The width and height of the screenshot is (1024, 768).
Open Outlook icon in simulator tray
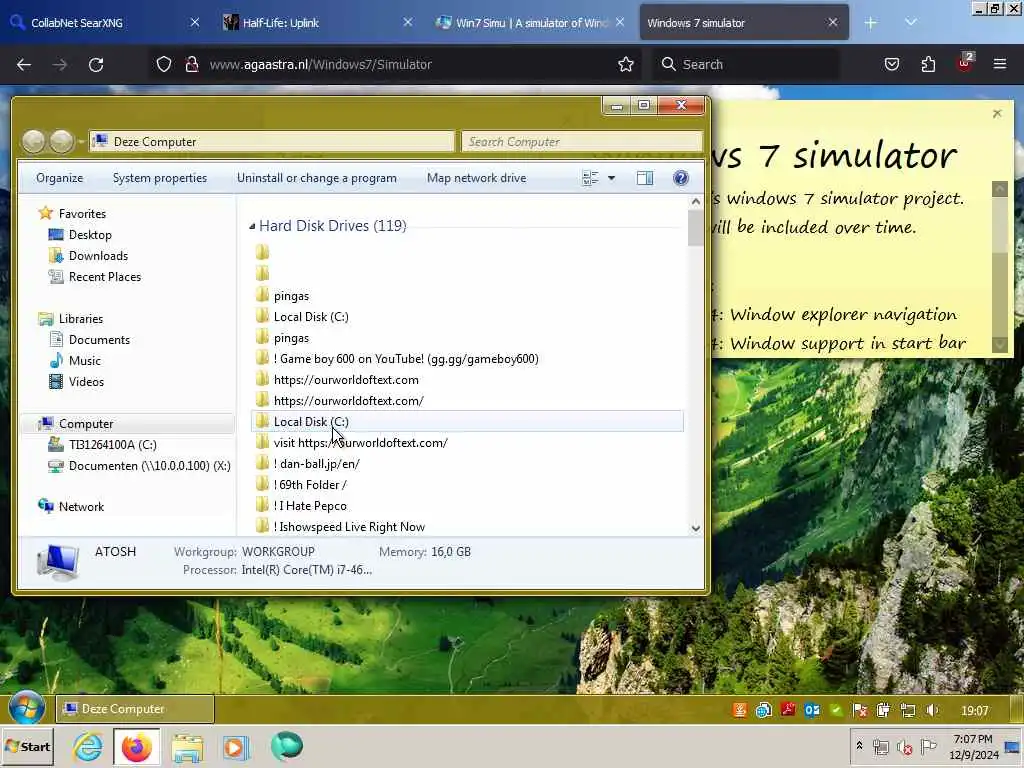pyautogui.click(x=812, y=710)
